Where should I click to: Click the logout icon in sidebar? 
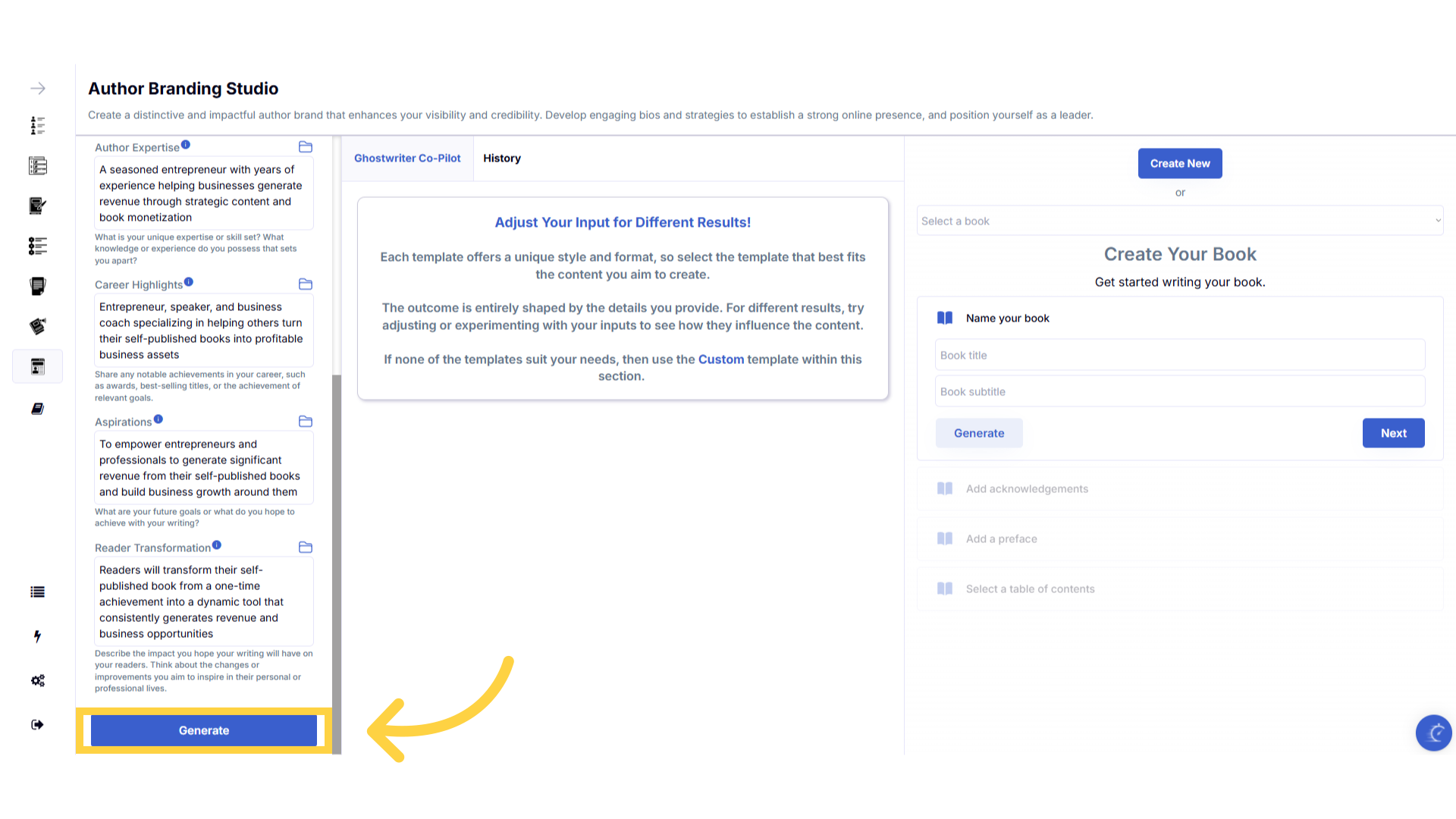click(37, 725)
